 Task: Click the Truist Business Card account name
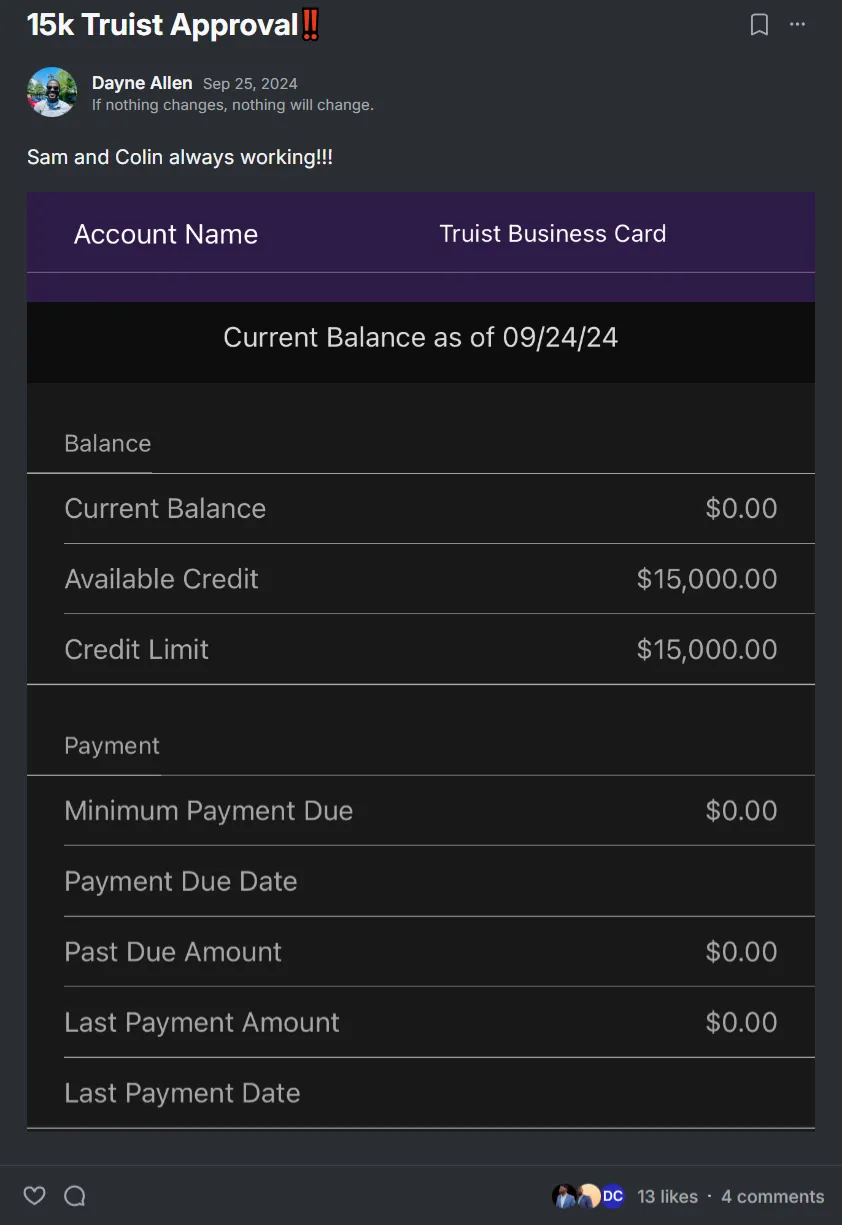(552, 234)
